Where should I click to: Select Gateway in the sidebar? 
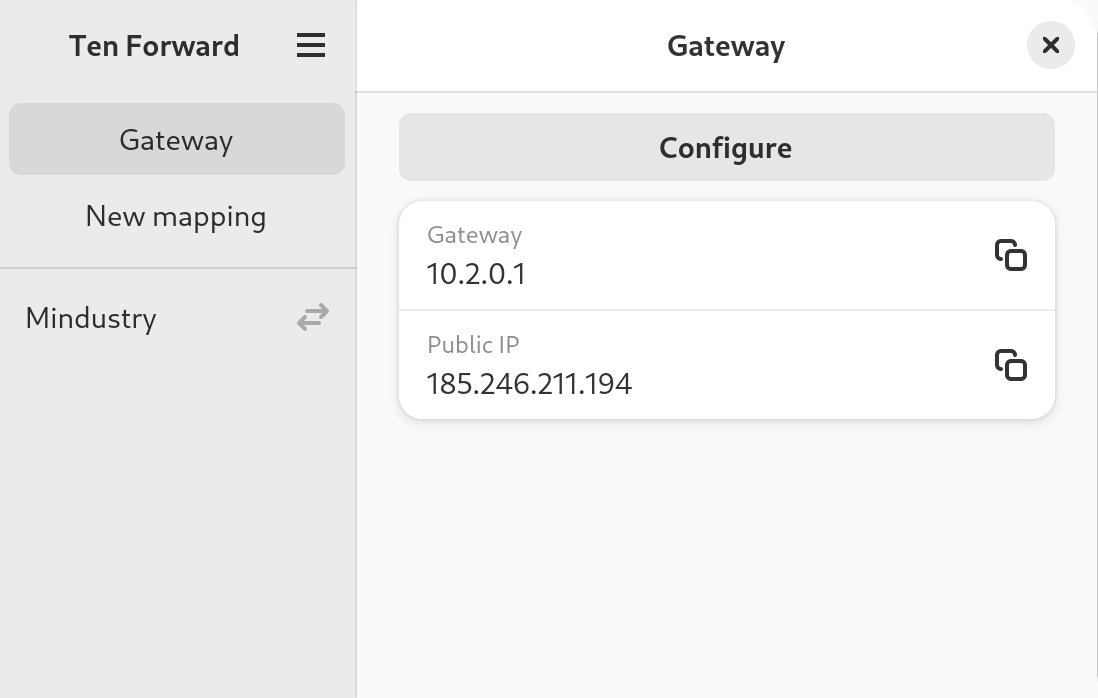[x=176, y=139]
